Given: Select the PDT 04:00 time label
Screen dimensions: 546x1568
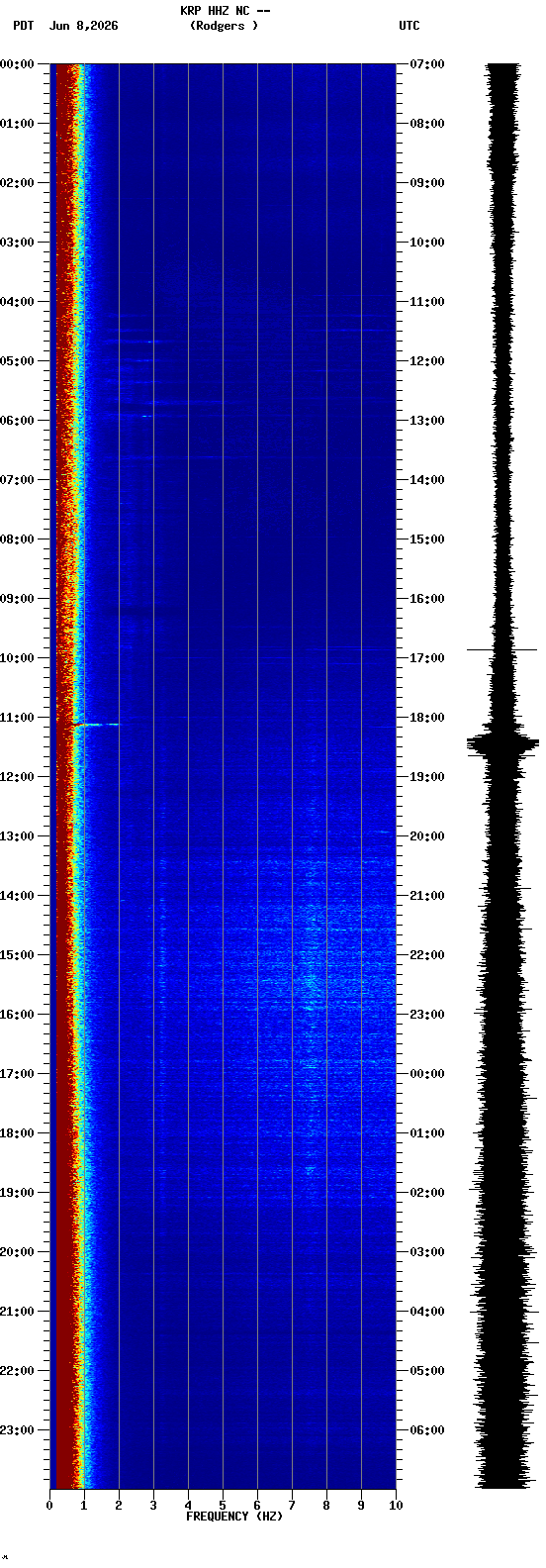Looking at the screenshot, I should tap(17, 302).
